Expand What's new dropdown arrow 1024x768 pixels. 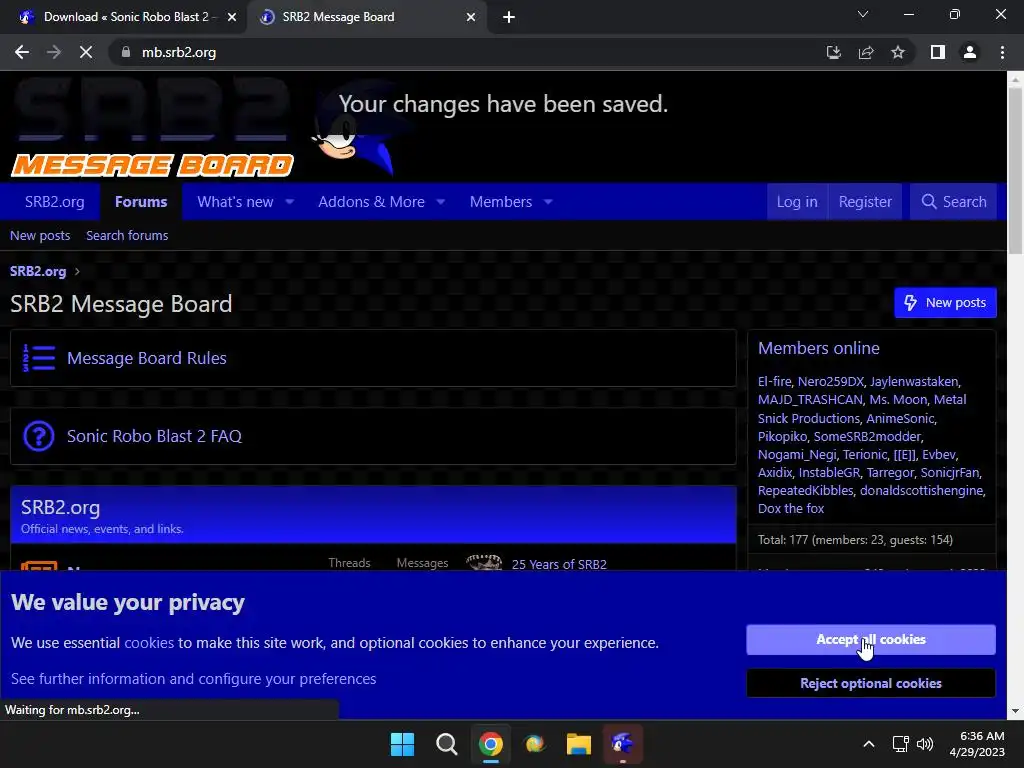(x=289, y=202)
